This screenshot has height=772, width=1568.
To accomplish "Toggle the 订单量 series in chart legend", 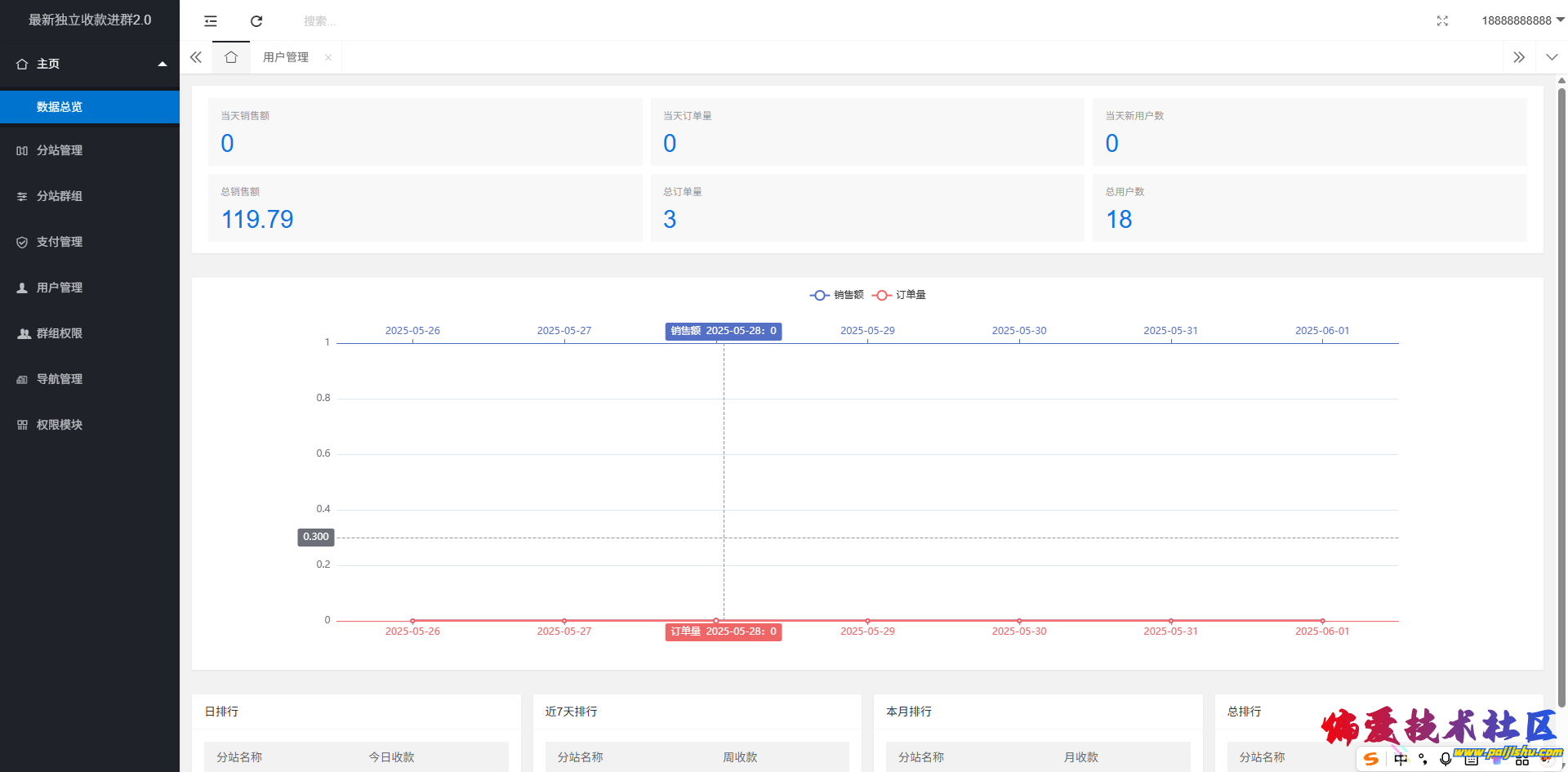I will coord(899,295).
